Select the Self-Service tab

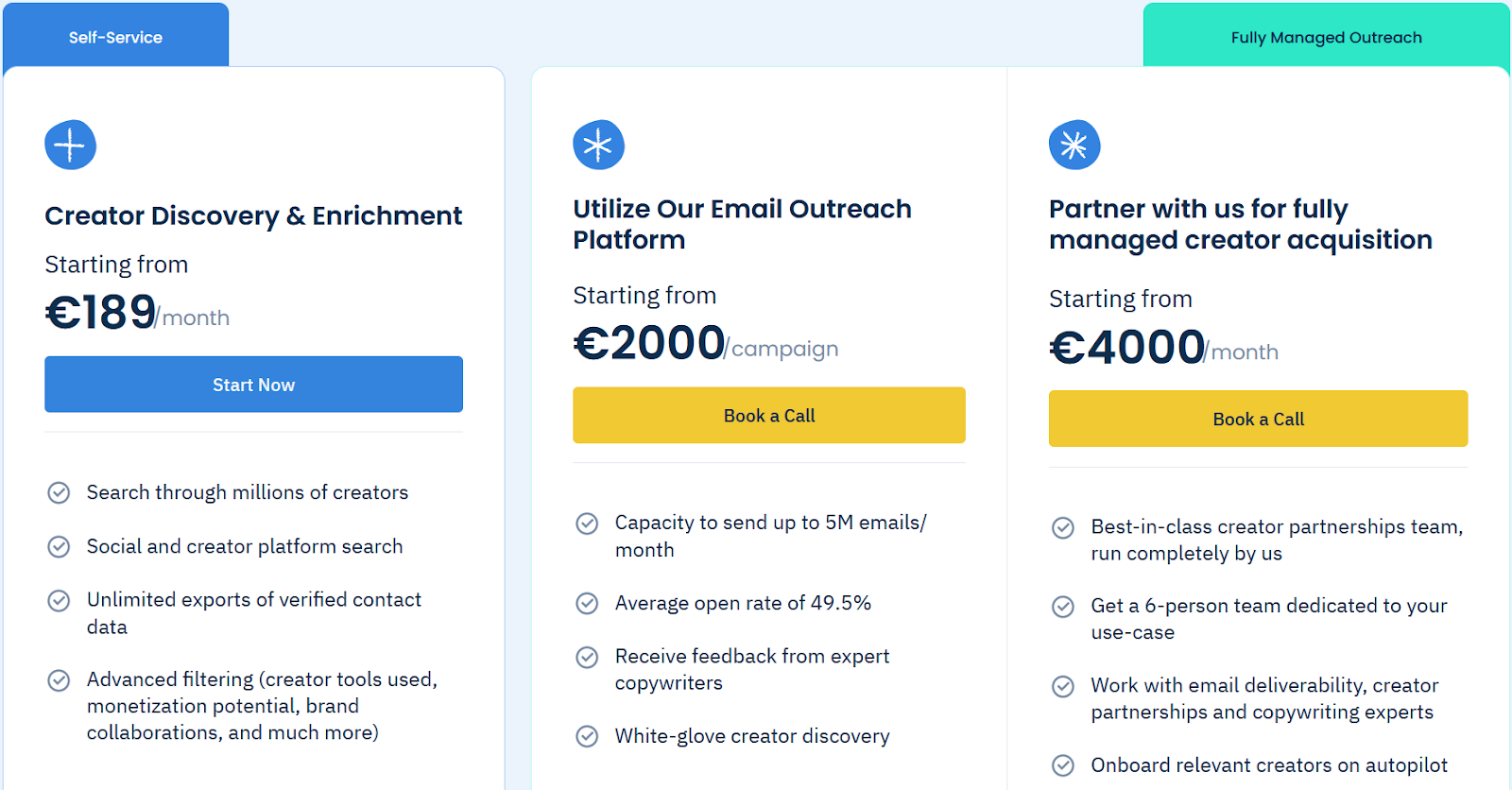point(115,36)
